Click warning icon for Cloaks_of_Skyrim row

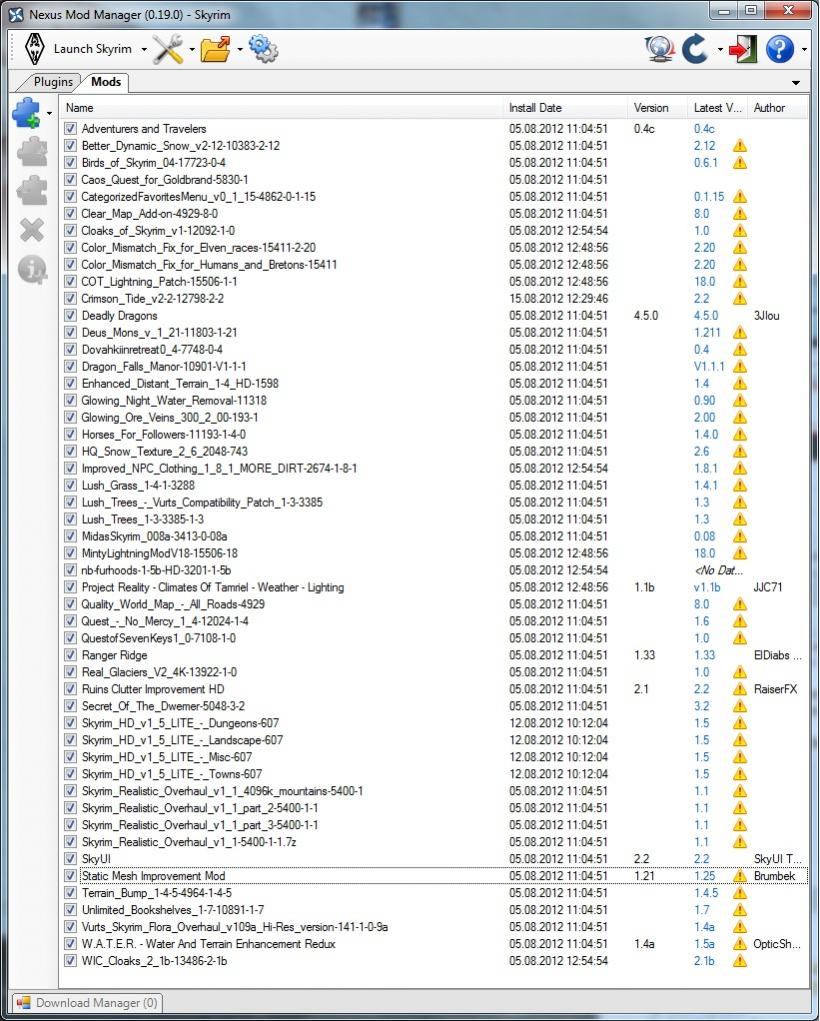739,231
